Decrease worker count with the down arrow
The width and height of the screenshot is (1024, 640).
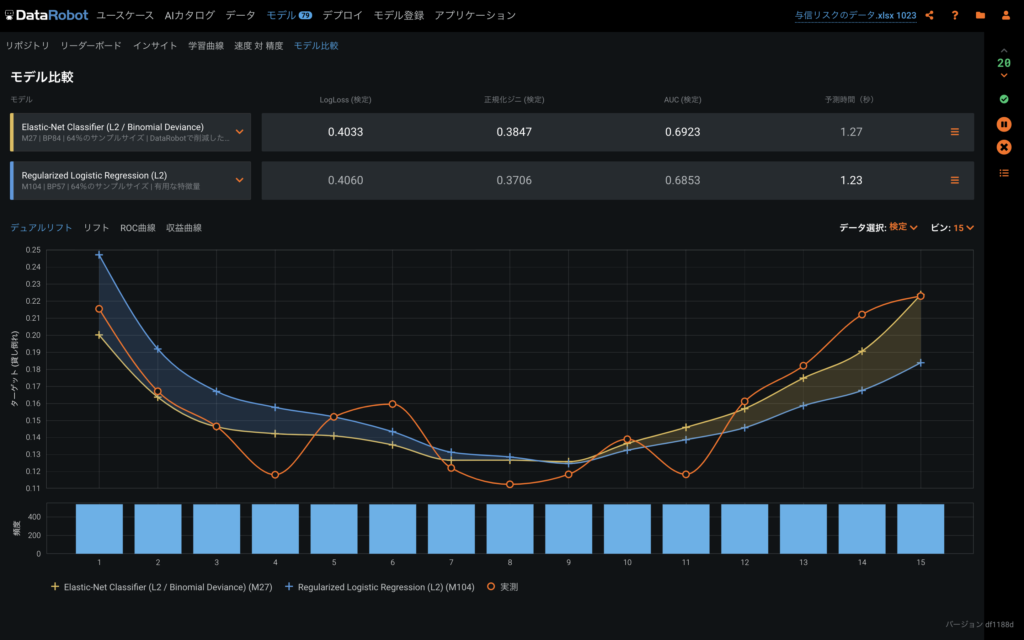point(1004,76)
